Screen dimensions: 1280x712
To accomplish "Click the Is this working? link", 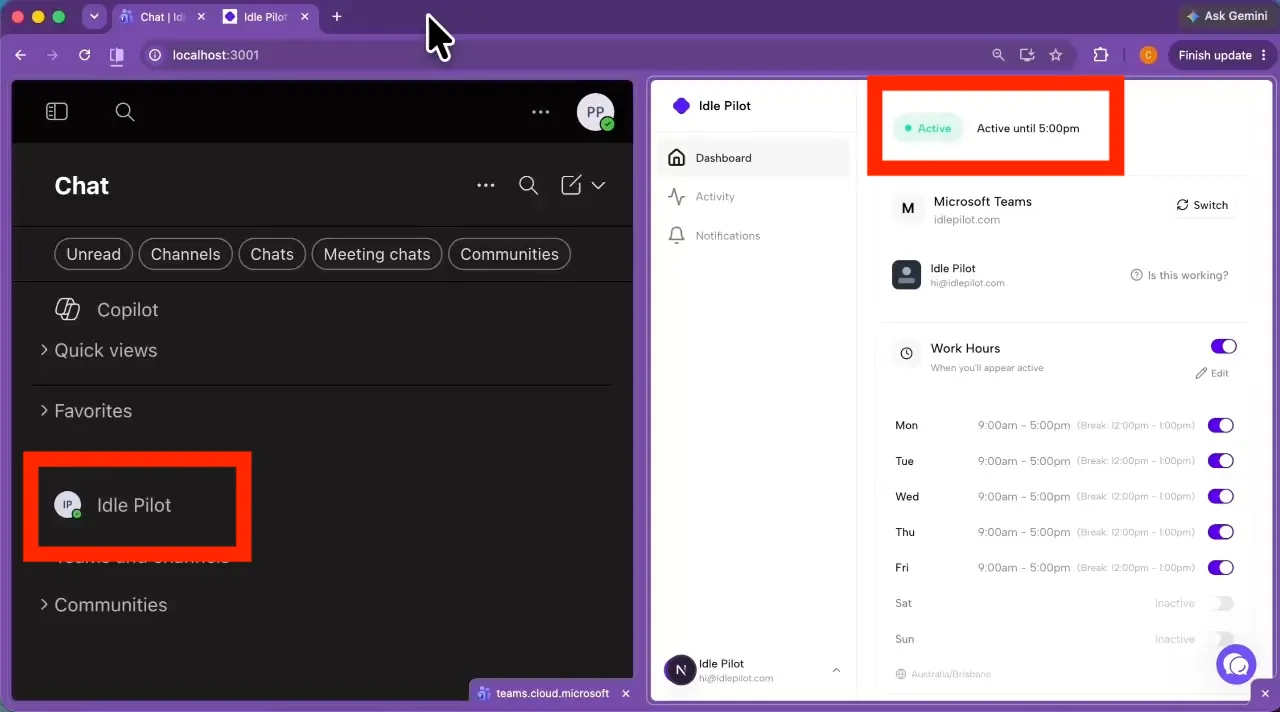I will point(1179,275).
